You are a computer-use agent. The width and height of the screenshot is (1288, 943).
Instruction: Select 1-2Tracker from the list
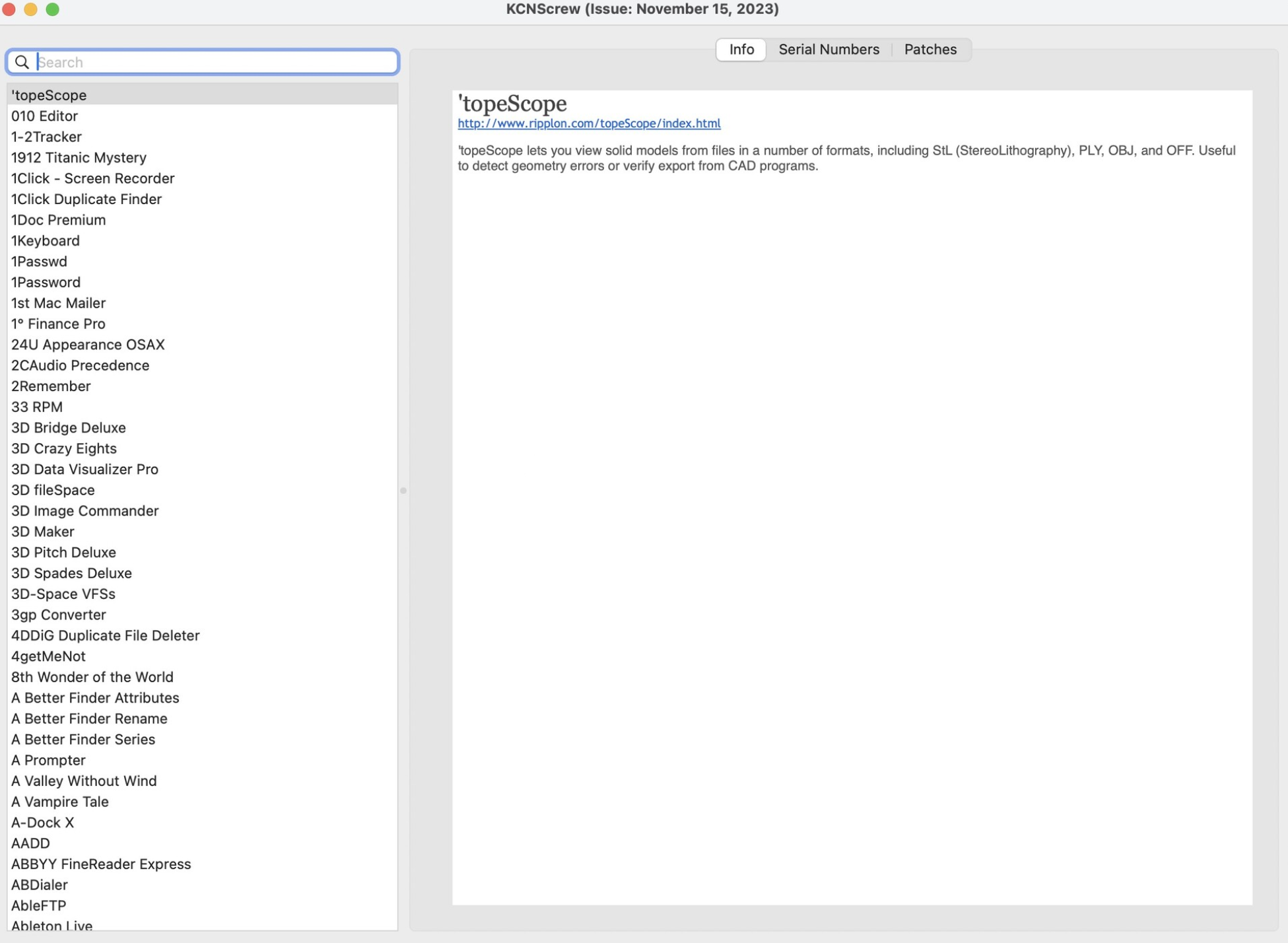[47, 136]
